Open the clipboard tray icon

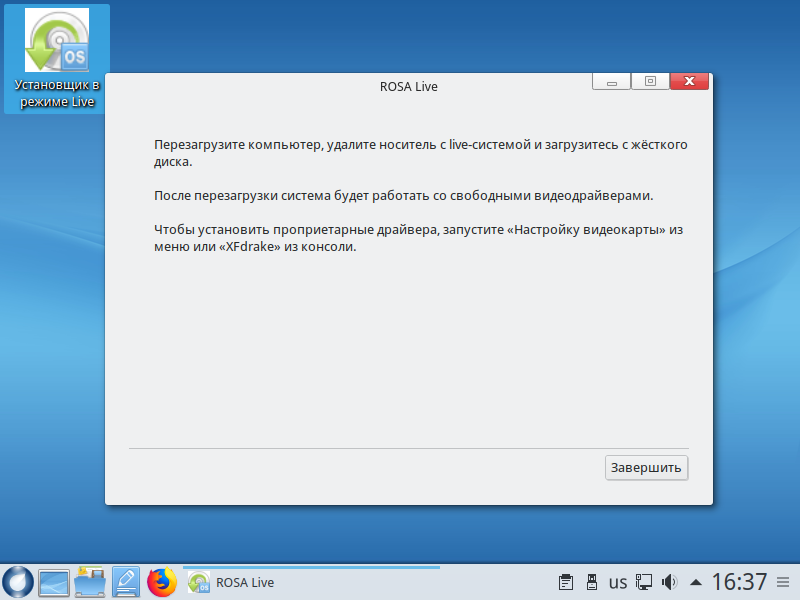pos(565,582)
